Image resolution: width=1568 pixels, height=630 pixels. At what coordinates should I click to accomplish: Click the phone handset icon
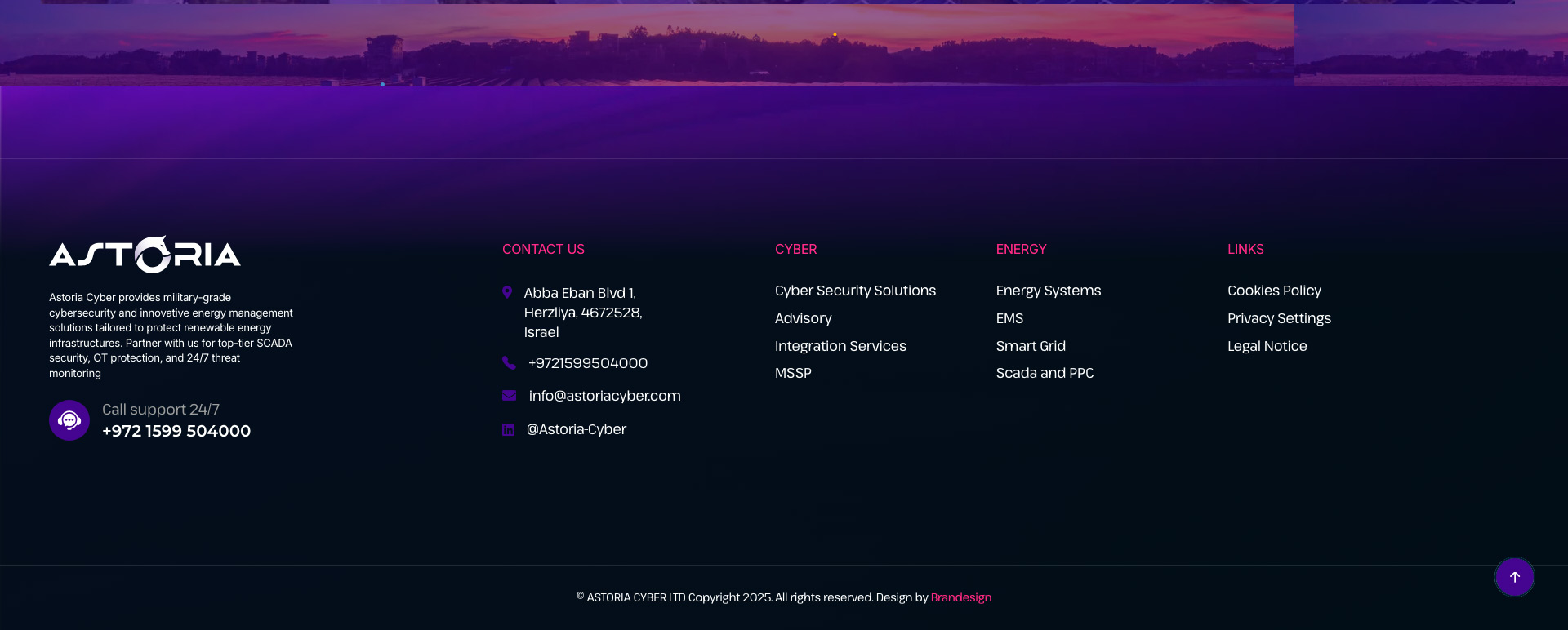click(509, 363)
